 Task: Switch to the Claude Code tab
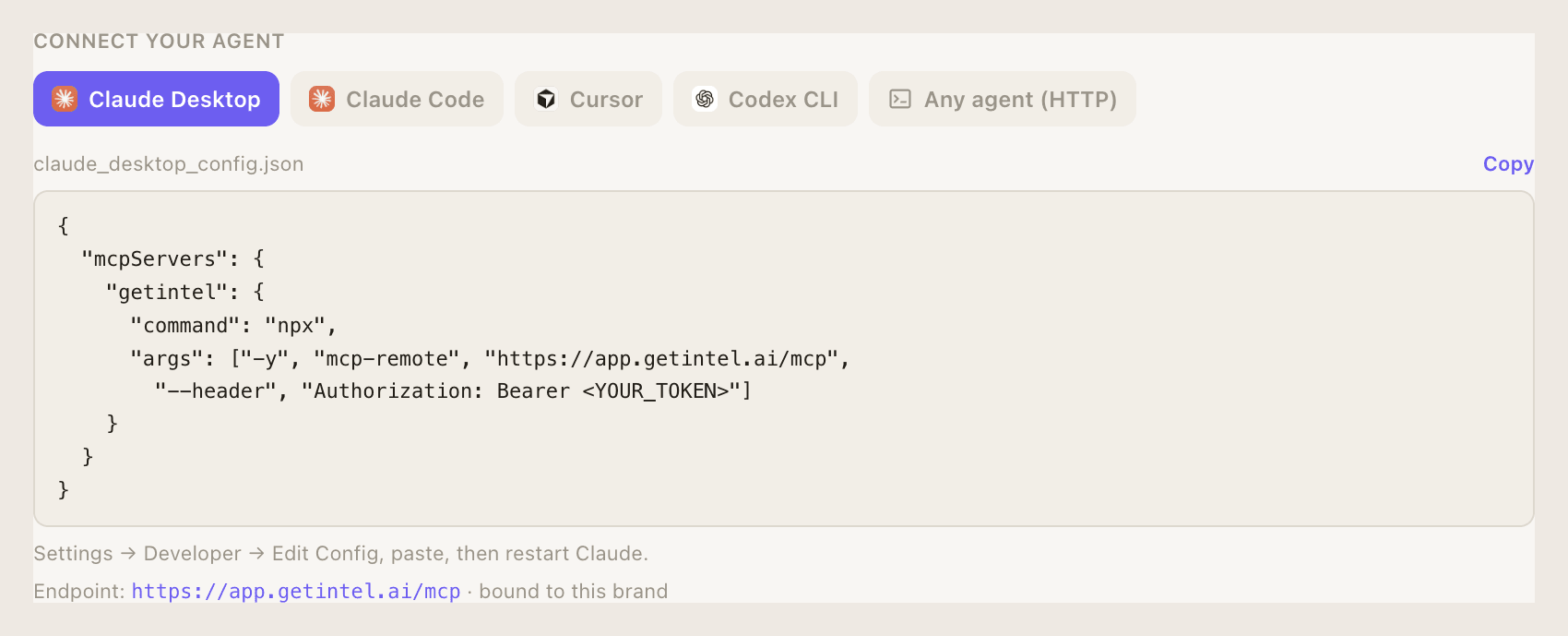coord(397,99)
